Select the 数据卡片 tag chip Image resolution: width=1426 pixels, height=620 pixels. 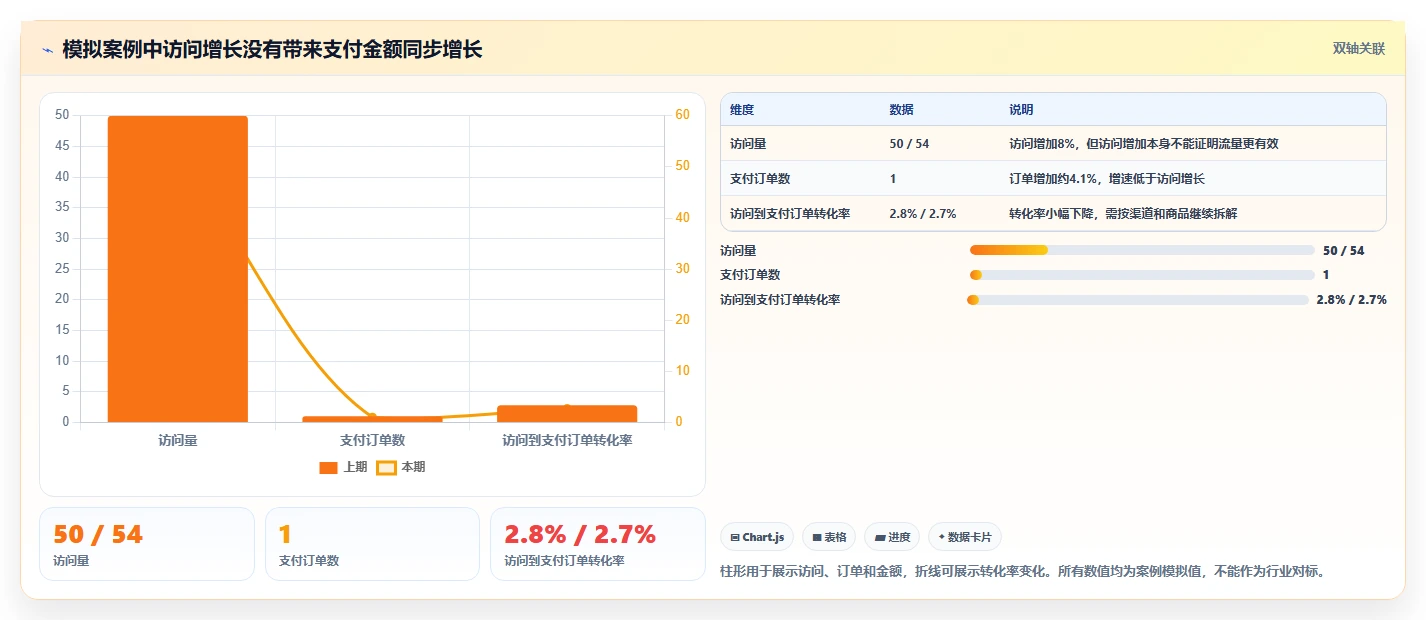click(x=965, y=537)
